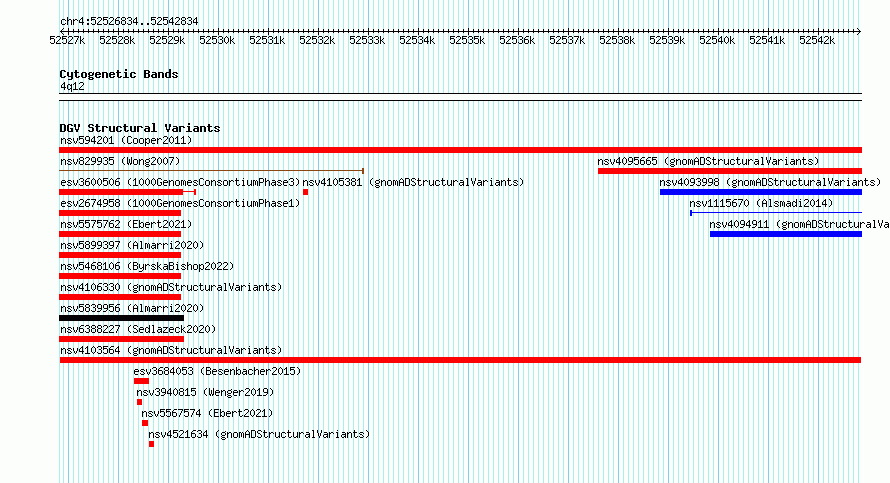Viewport: 890px width, 483px height.
Task: Click the chr4:52526834..52542834 coordinate label
Action: (x=129, y=22)
